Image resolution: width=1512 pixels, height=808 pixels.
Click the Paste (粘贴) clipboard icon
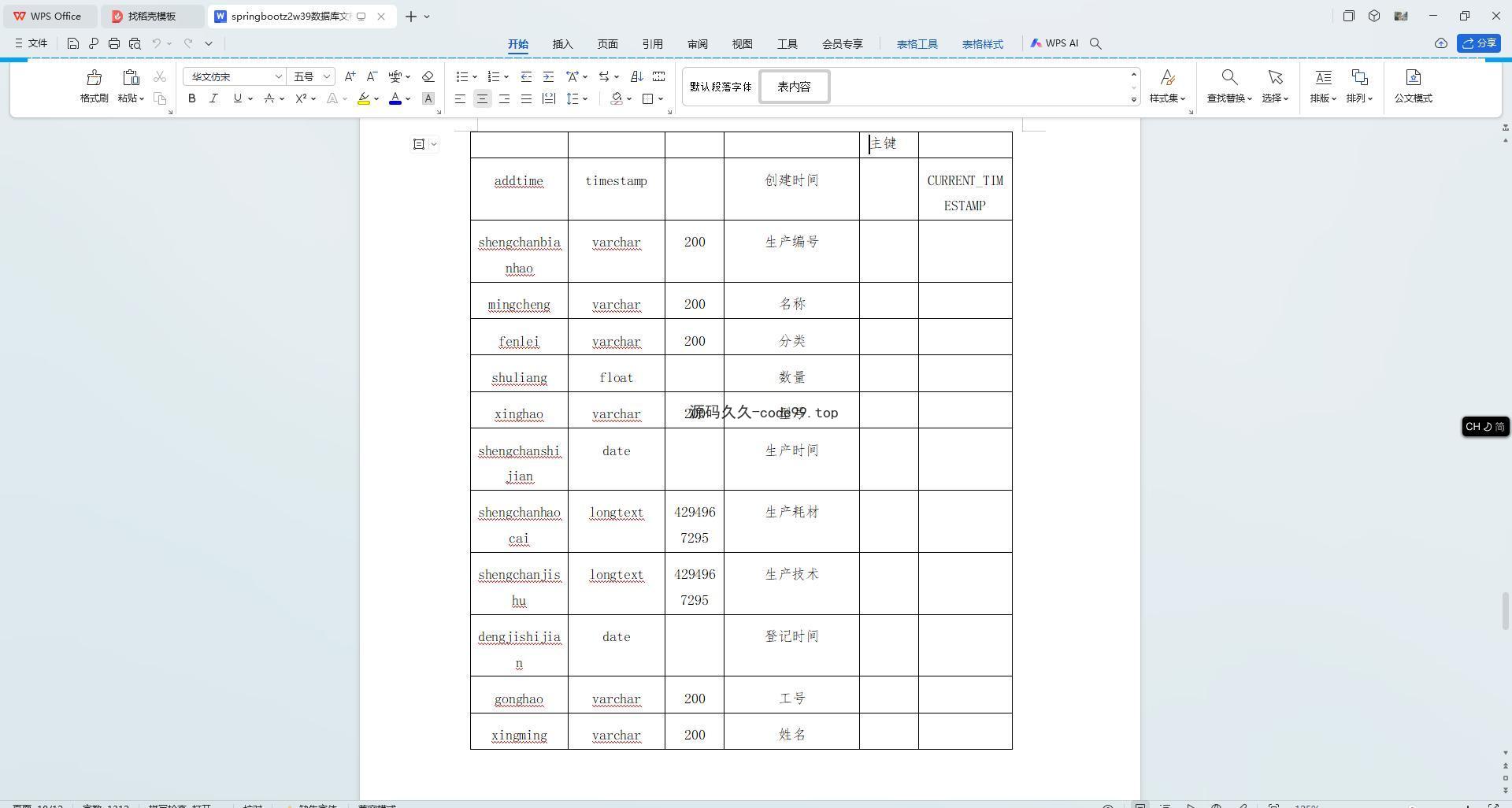pyautogui.click(x=131, y=77)
